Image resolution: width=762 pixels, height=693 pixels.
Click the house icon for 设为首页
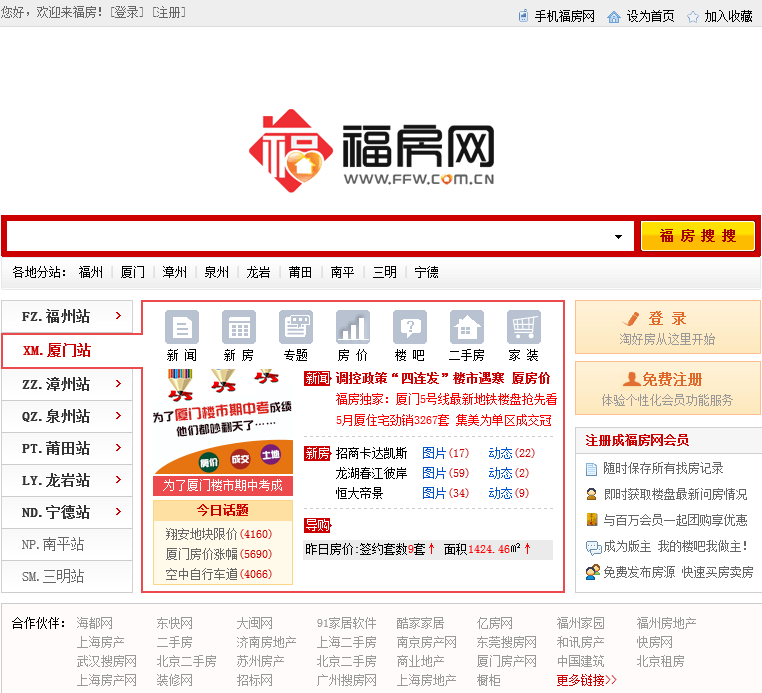pos(614,17)
